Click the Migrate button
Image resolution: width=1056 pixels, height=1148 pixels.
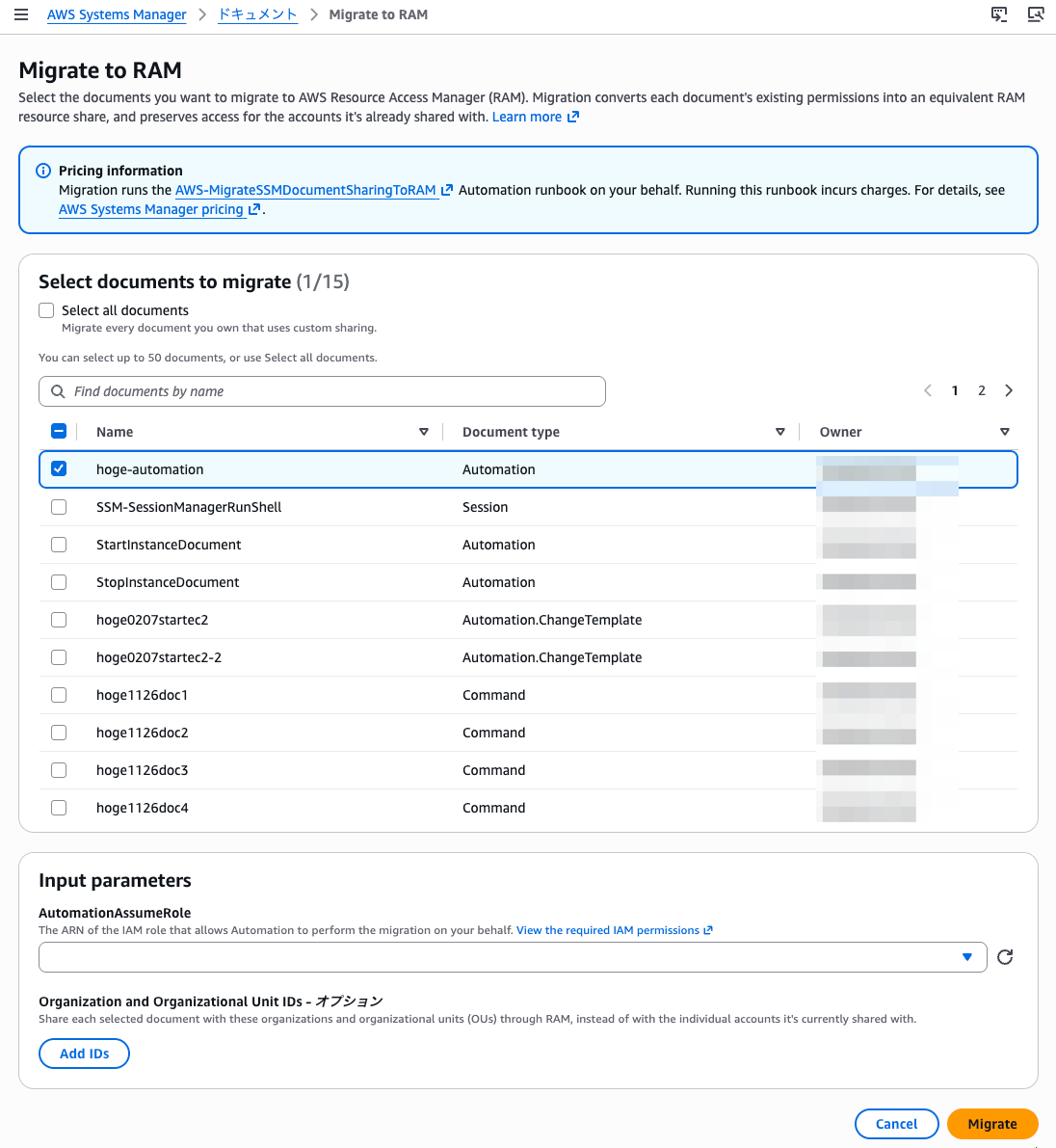[x=992, y=1124]
